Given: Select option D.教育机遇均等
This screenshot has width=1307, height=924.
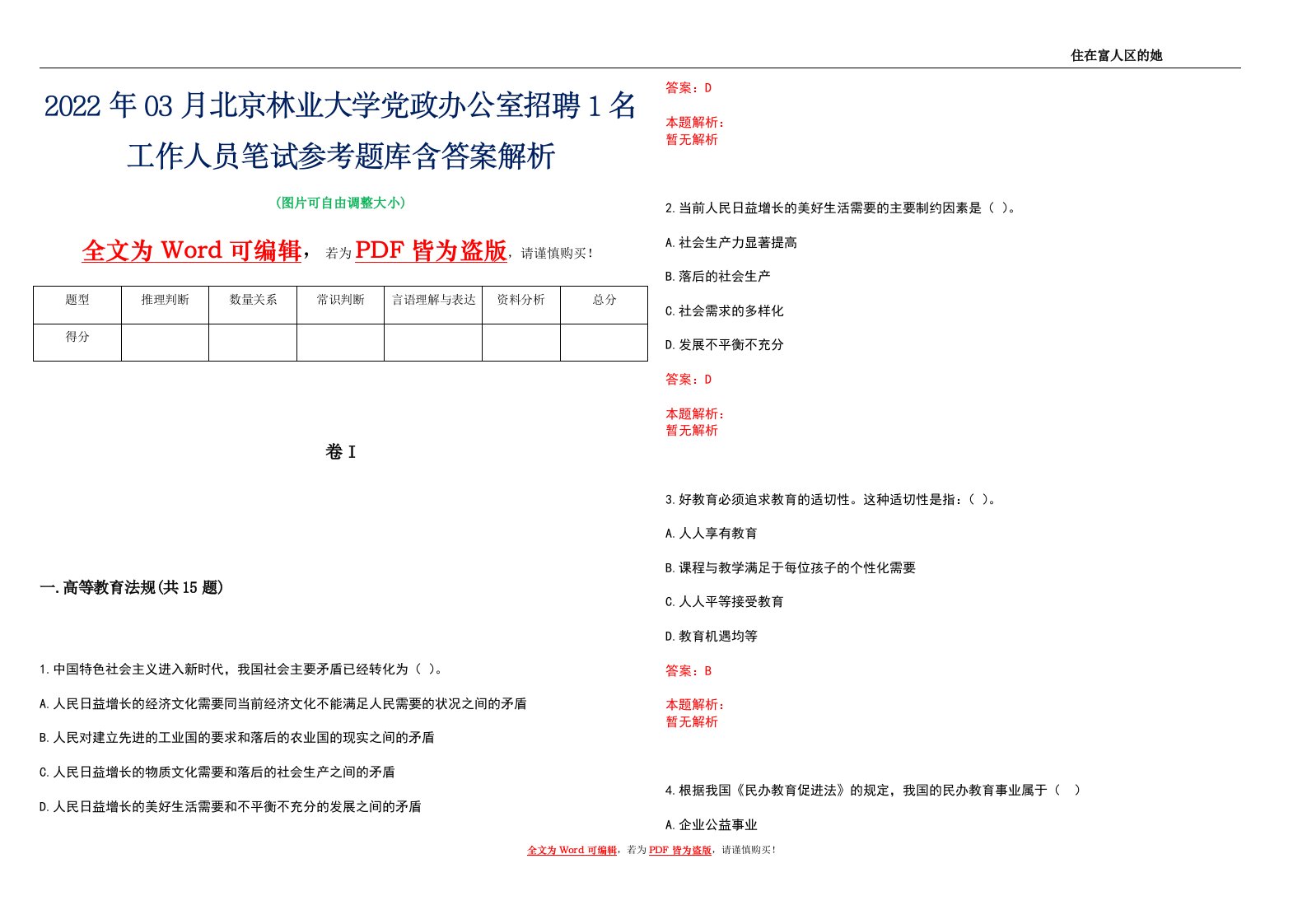Looking at the screenshot, I should click(x=712, y=637).
